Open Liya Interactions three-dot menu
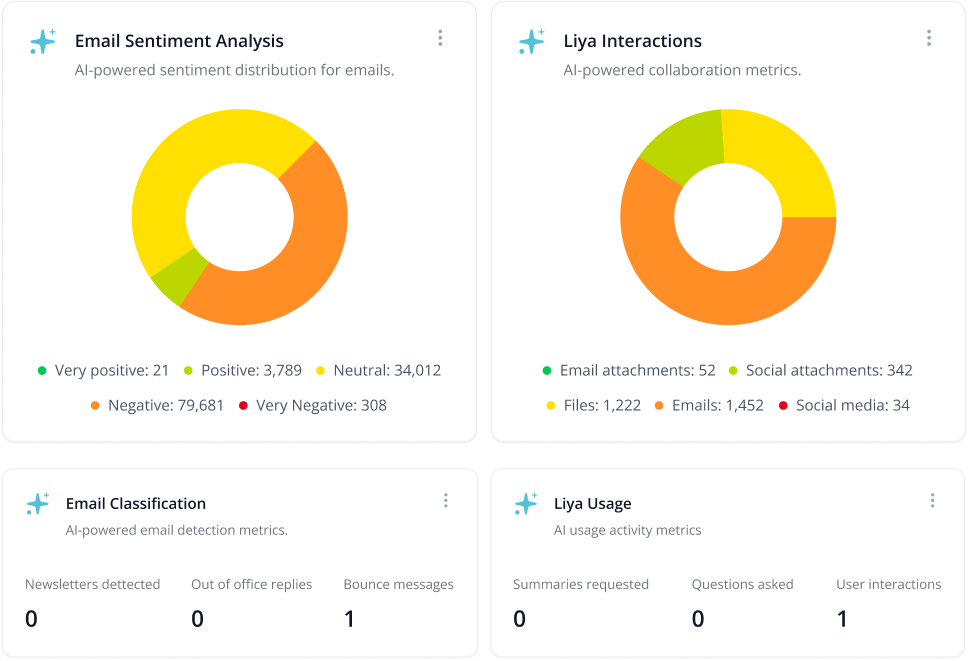The image size is (968, 661). 928,38
